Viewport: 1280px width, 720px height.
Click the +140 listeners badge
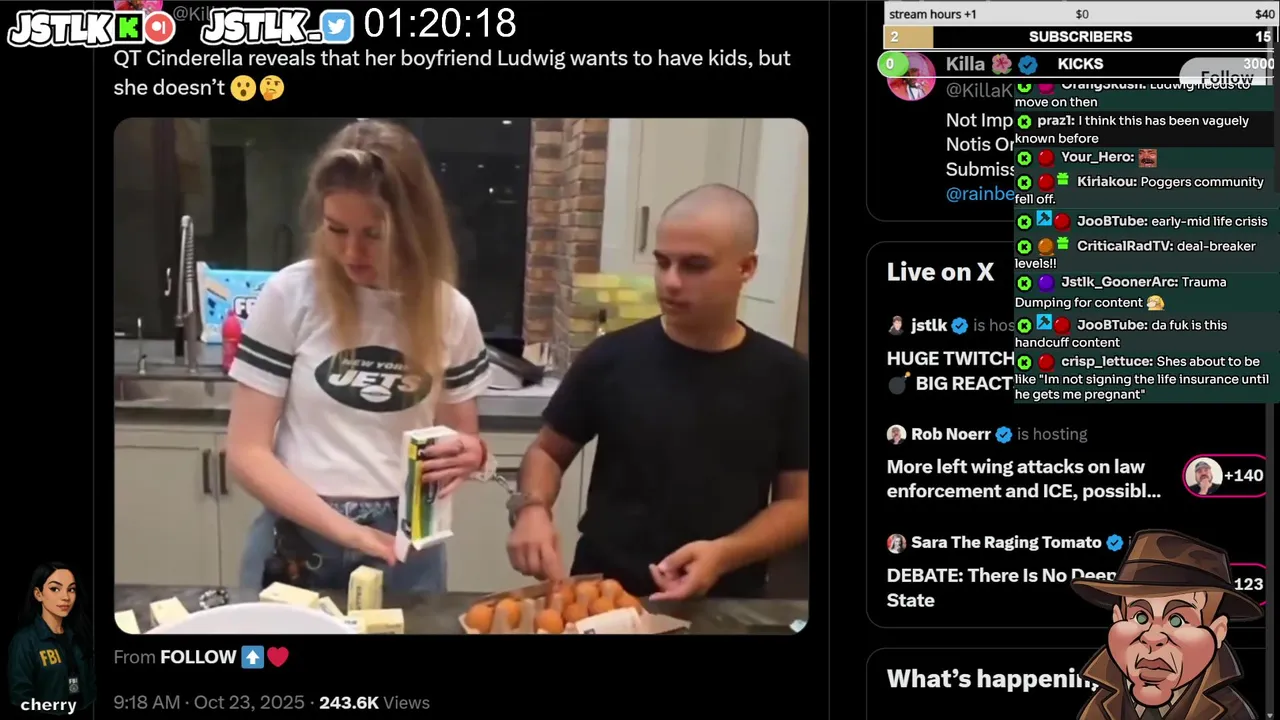[1226, 476]
